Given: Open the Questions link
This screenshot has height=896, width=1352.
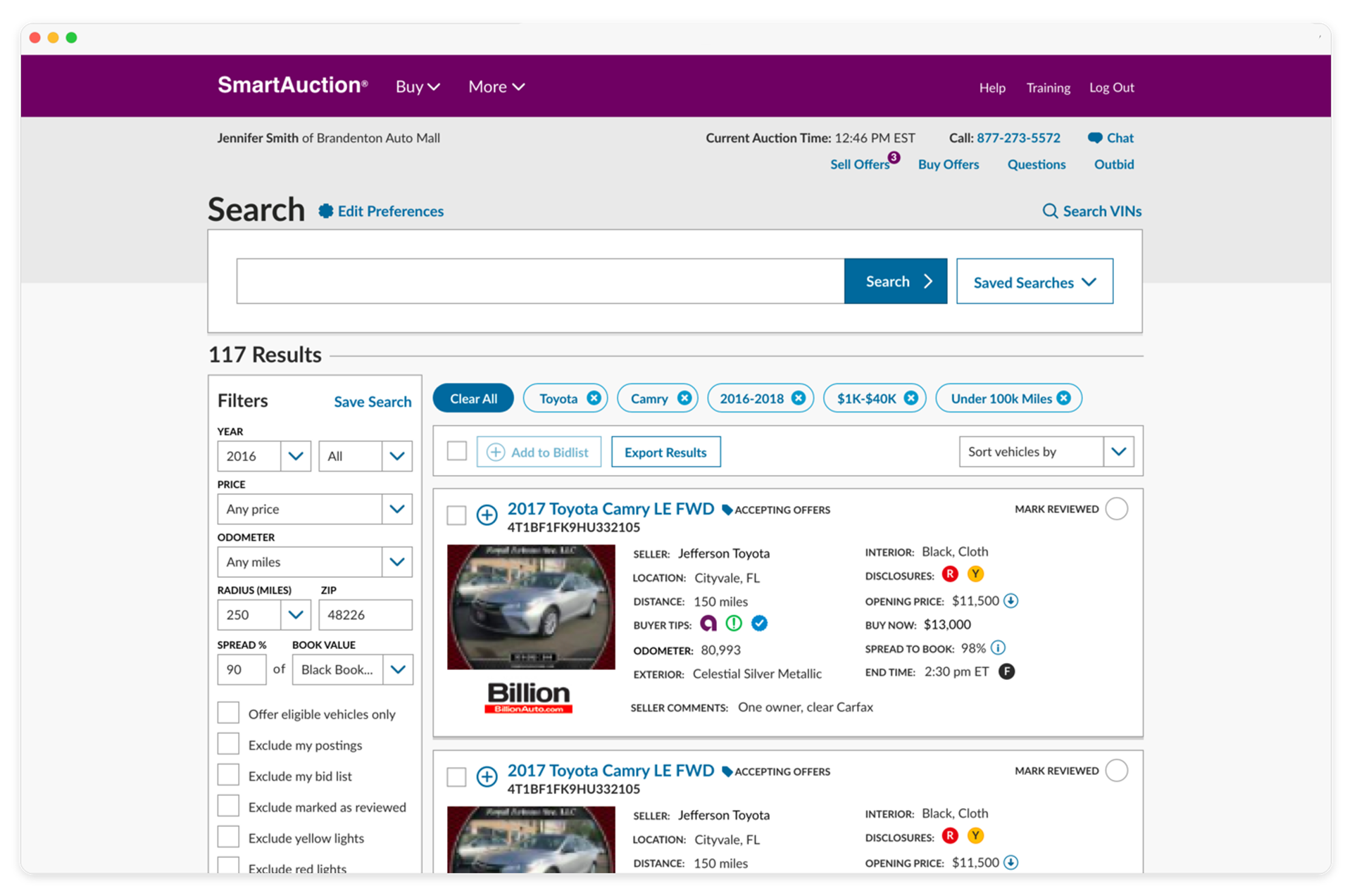Looking at the screenshot, I should pos(1037,165).
